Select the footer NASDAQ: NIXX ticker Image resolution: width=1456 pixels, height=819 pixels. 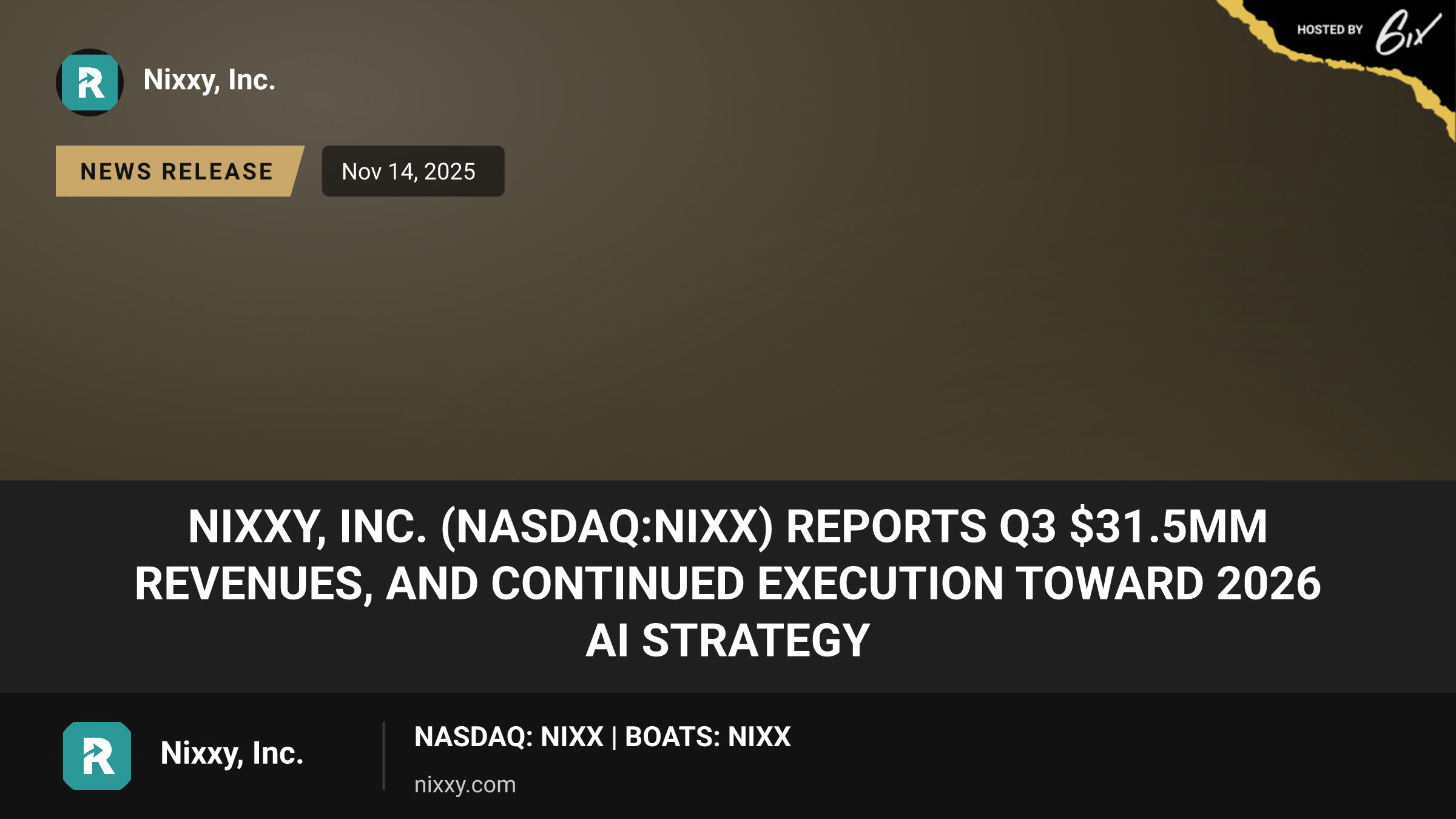509,737
